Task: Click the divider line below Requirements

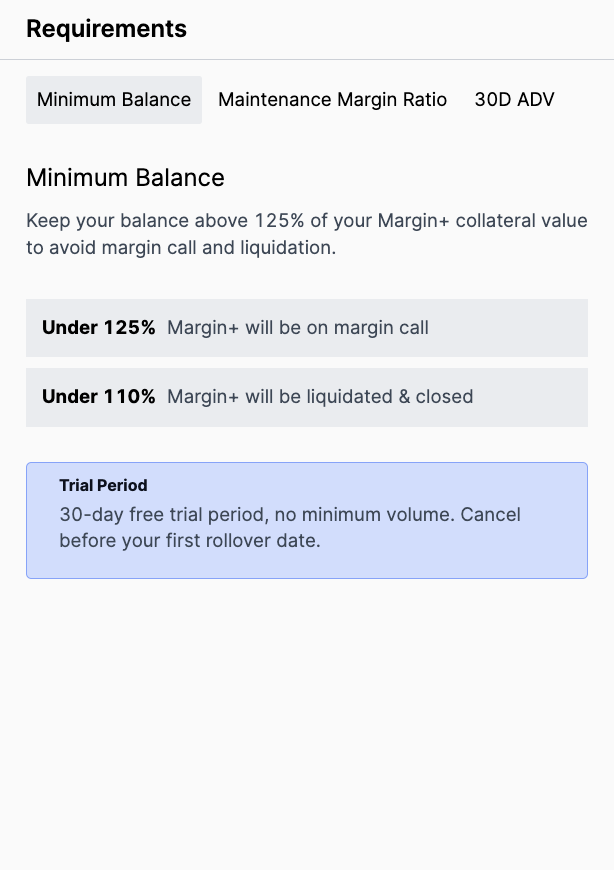Action: pos(307,59)
